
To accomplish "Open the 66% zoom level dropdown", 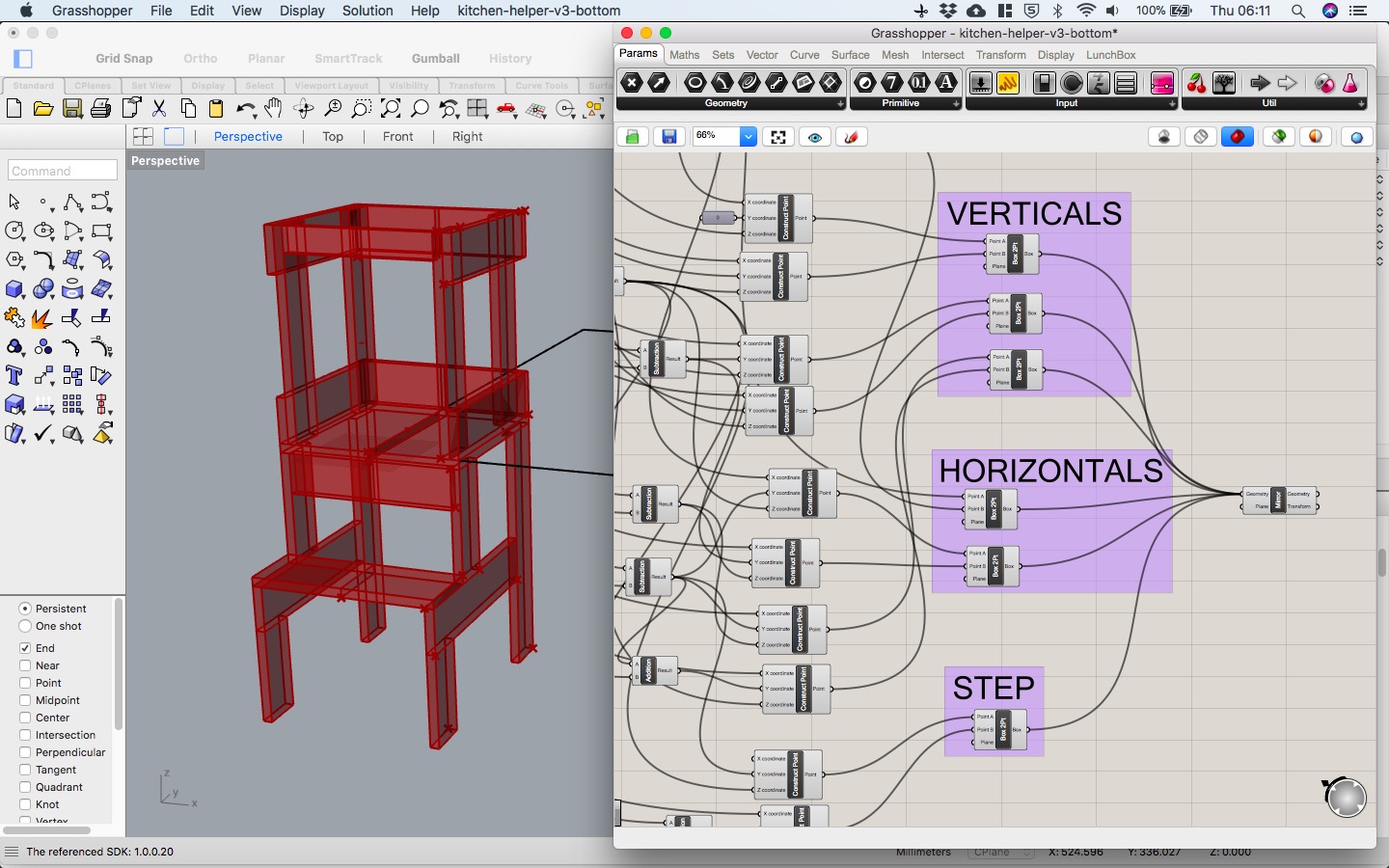I will point(748,137).
